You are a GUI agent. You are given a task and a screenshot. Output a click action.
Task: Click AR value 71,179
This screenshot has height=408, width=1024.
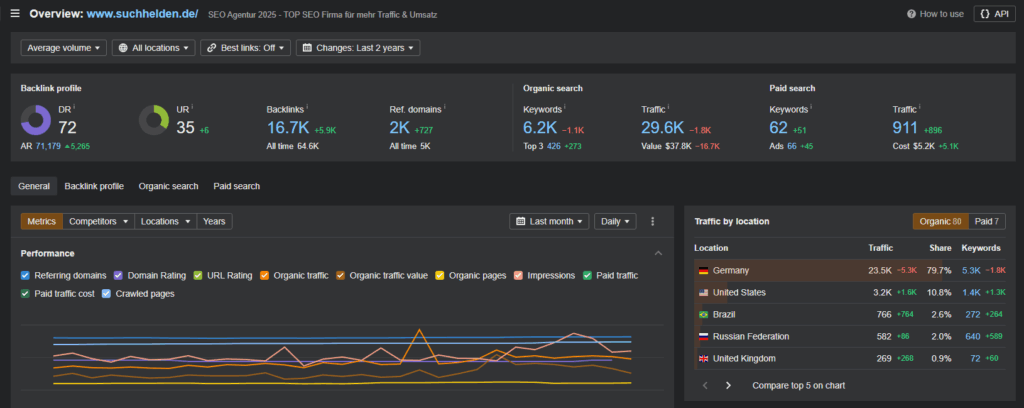tap(48, 146)
